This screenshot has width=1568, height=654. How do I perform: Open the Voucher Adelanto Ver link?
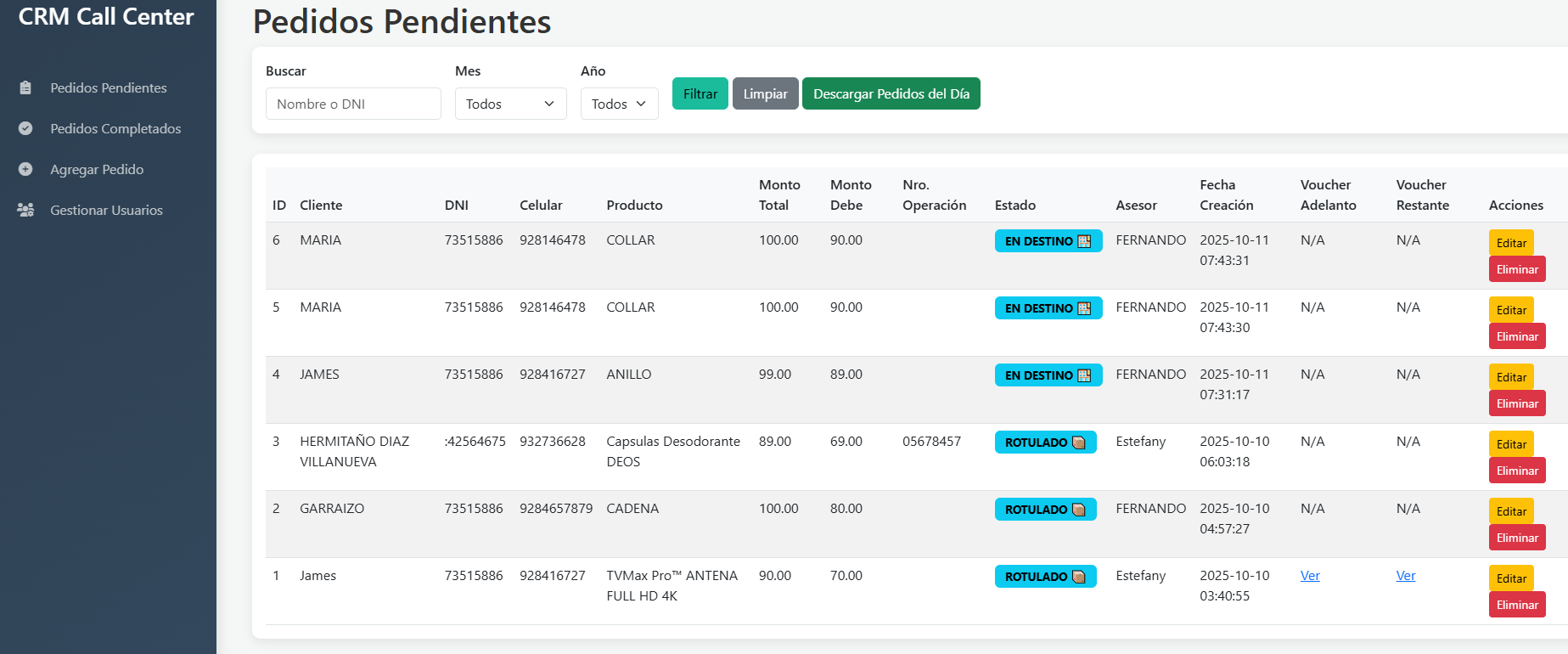click(x=1310, y=576)
